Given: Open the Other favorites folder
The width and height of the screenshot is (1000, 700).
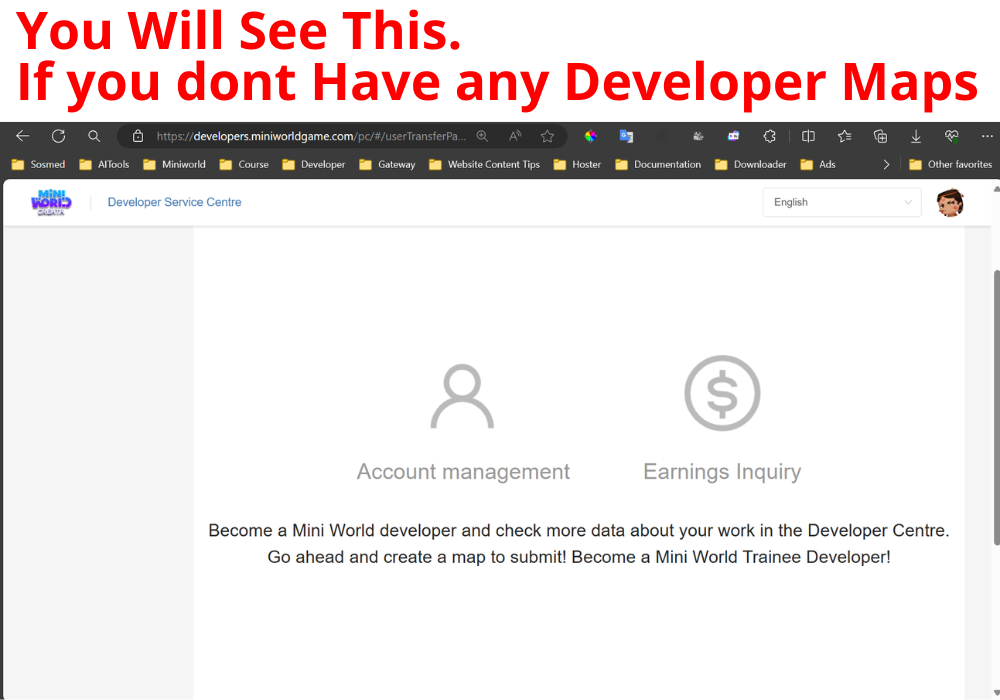Looking at the screenshot, I should 950,164.
